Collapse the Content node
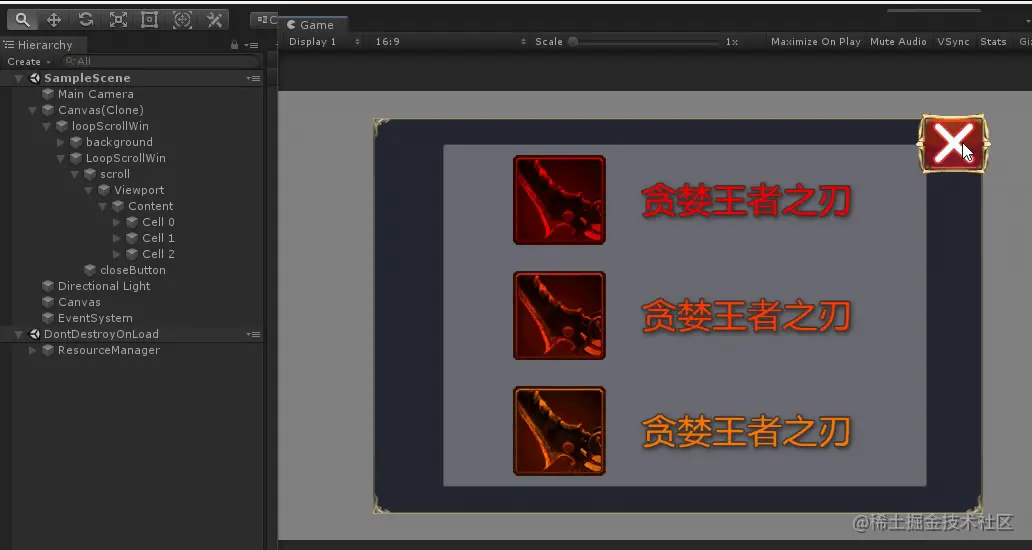1032x550 pixels. coord(103,207)
